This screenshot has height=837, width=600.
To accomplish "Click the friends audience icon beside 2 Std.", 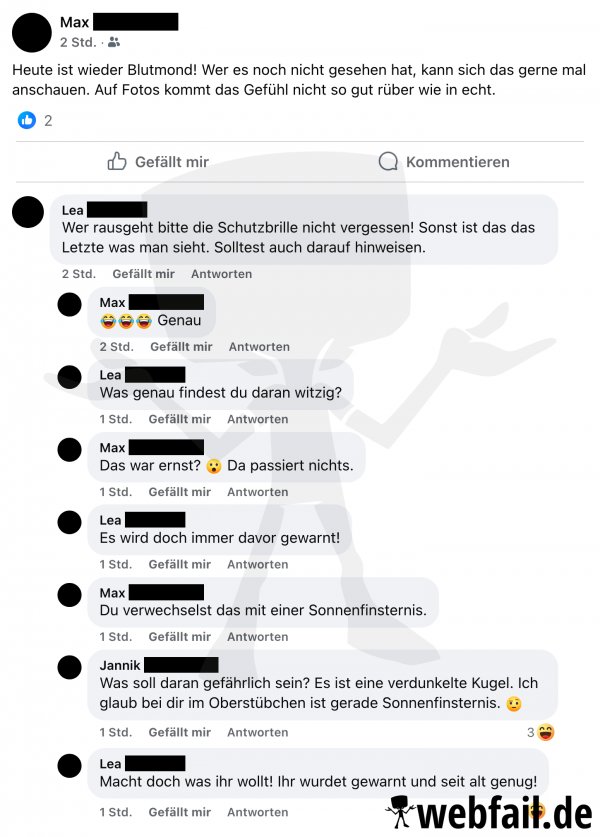I will (114, 42).
